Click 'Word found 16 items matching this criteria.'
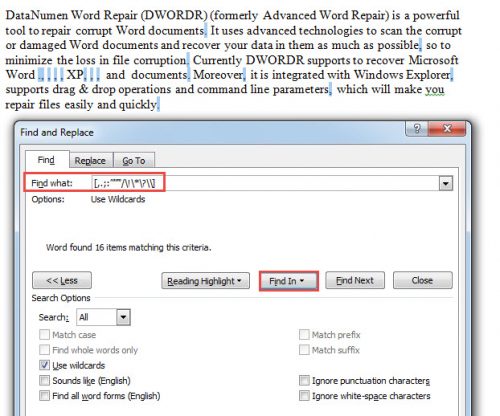The image size is (500, 416). (128, 248)
